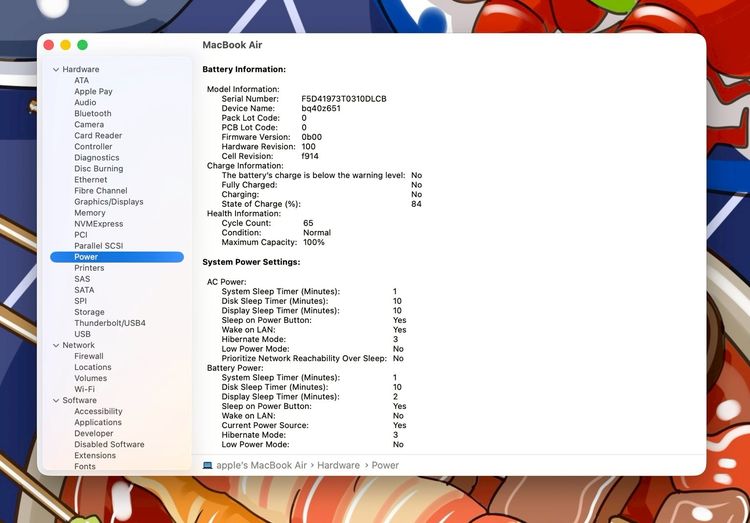
Task: Select USB in the sidebar
Action: [x=82, y=334]
